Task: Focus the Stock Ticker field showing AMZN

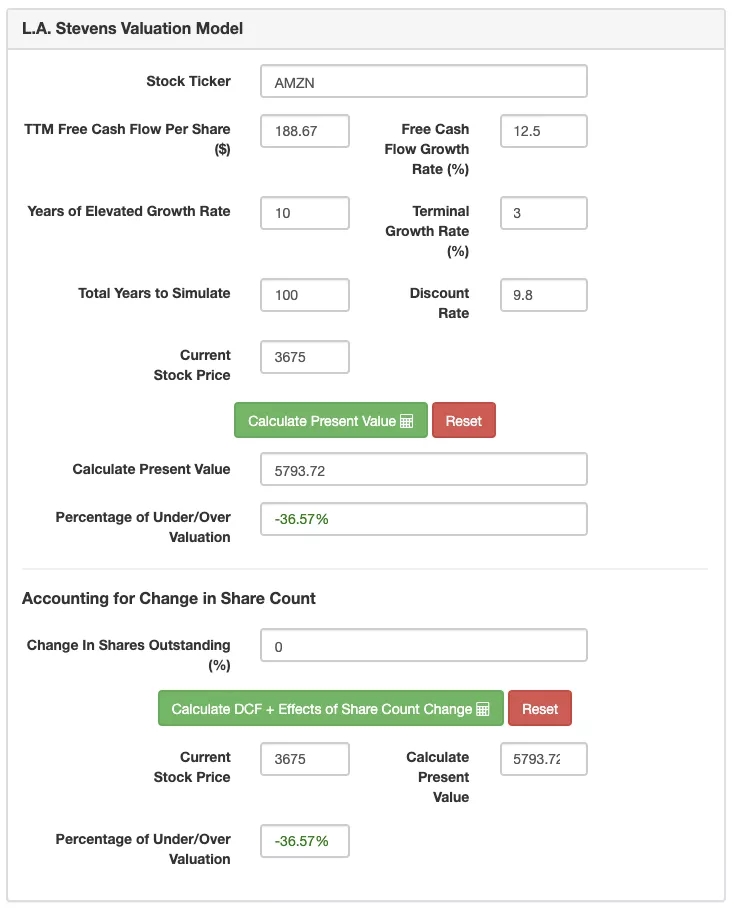Action: pyautogui.click(x=423, y=82)
